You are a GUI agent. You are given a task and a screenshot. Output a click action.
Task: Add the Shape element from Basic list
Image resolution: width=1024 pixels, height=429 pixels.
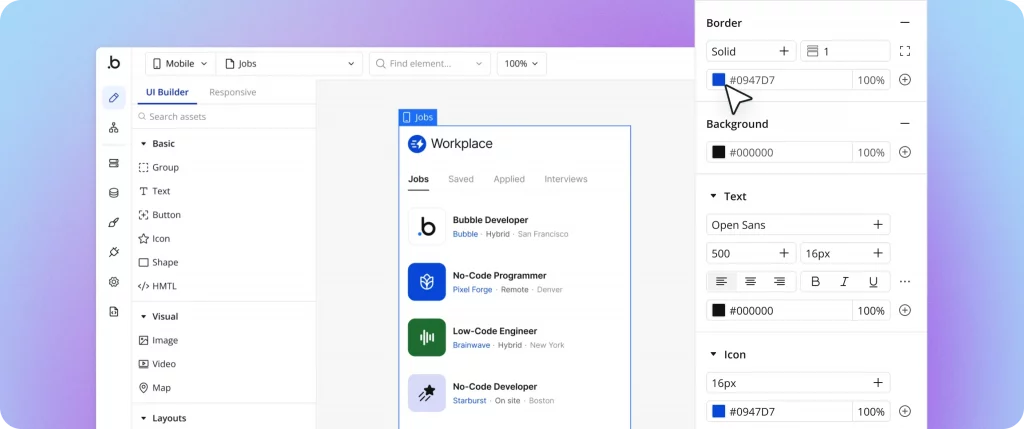point(158,262)
